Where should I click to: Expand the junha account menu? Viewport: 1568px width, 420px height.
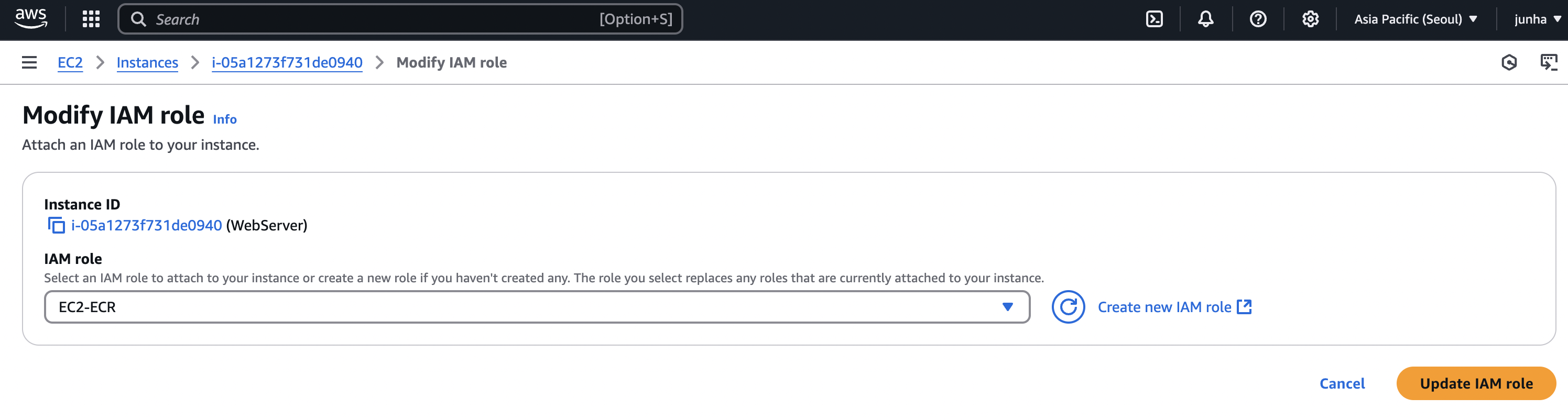click(1537, 19)
